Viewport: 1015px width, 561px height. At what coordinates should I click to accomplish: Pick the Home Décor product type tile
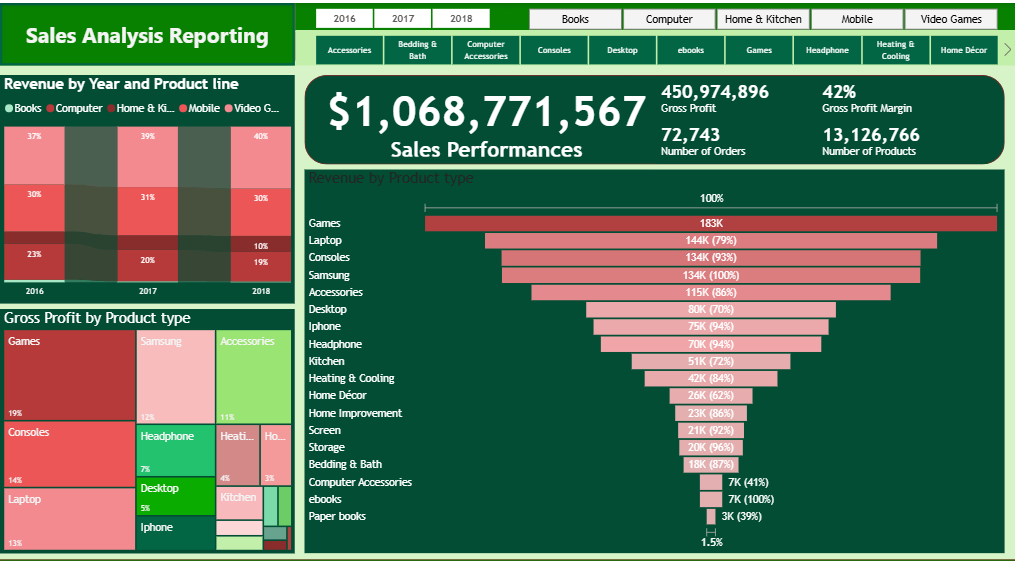point(963,50)
